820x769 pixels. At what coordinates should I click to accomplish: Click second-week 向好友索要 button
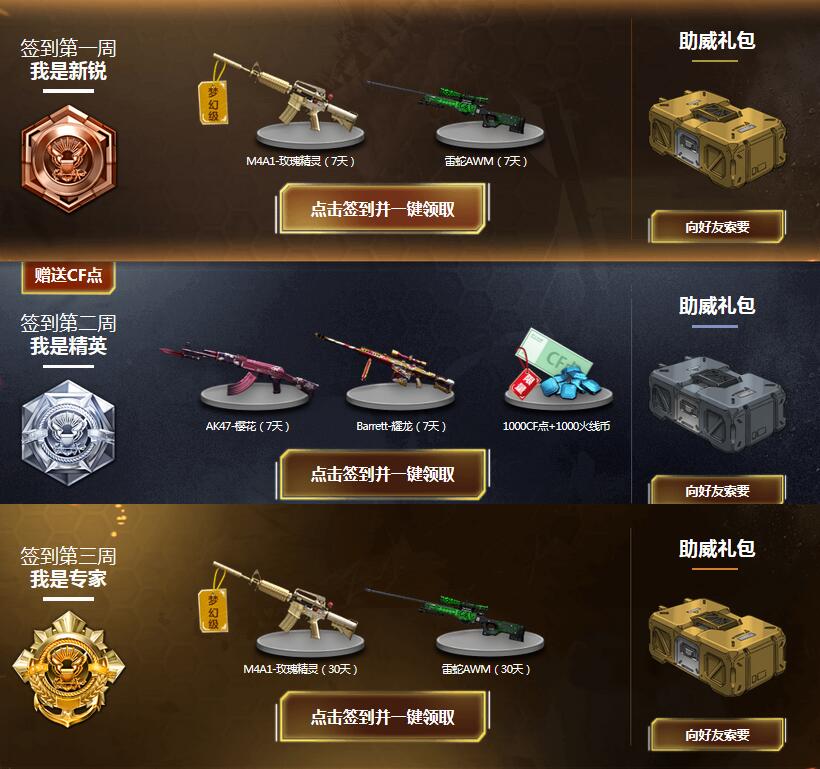(717, 490)
